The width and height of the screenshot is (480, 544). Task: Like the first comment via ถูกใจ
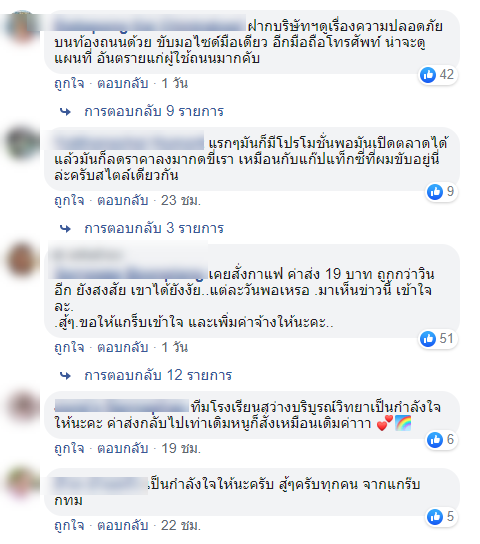(x=69, y=84)
